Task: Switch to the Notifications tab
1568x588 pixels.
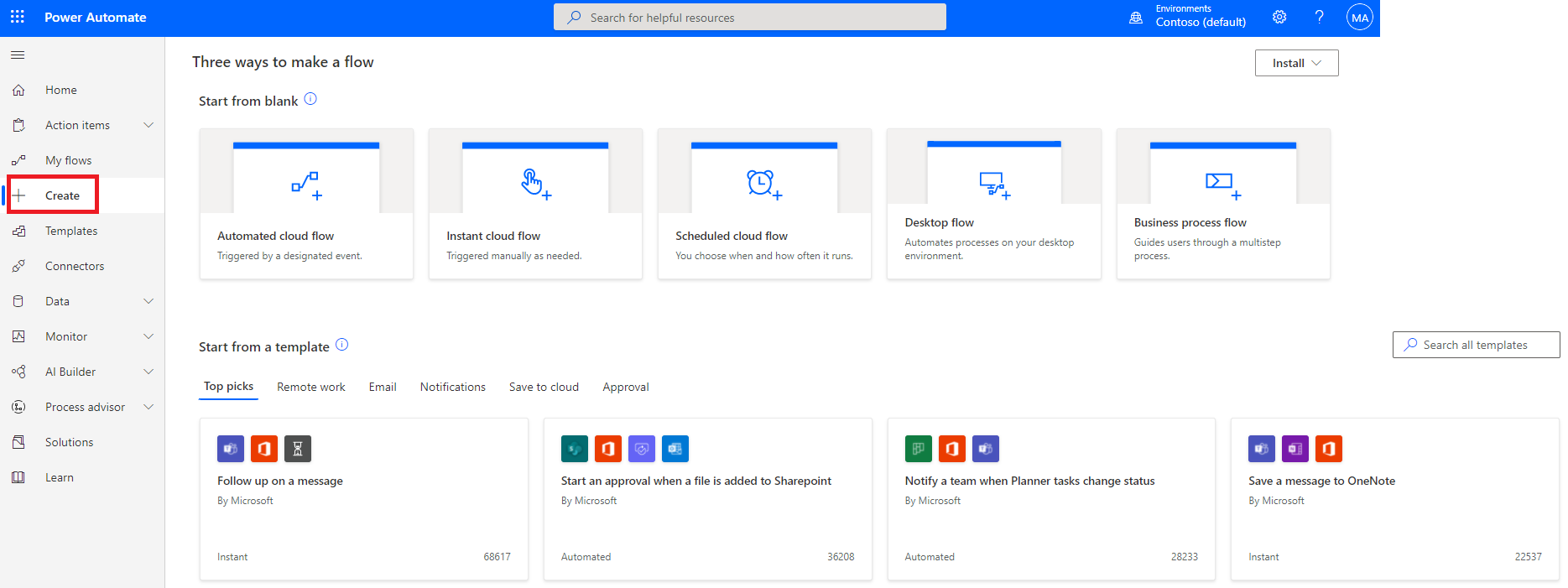Action: [453, 387]
